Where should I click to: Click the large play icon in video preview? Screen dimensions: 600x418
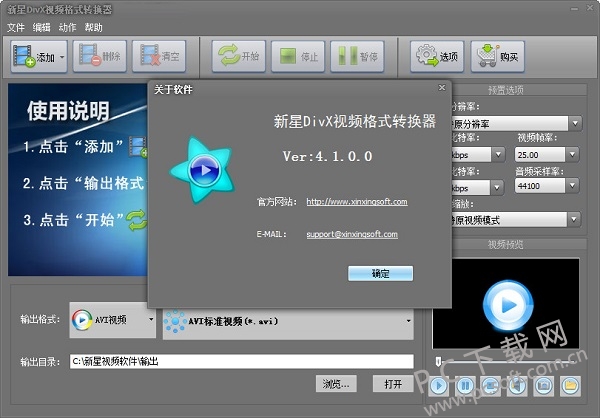pos(508,305)
